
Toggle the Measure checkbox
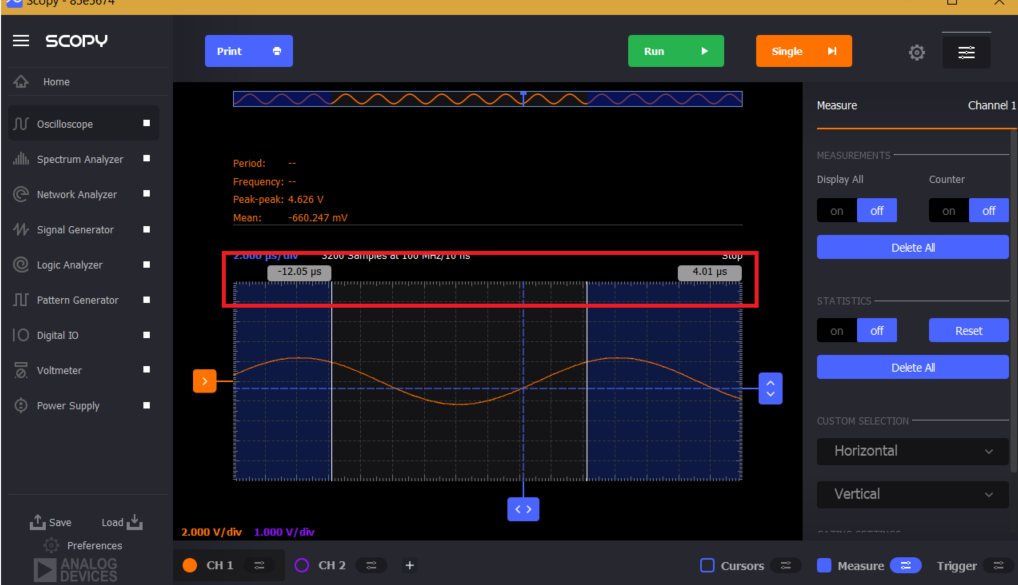[x=824, y=566]
